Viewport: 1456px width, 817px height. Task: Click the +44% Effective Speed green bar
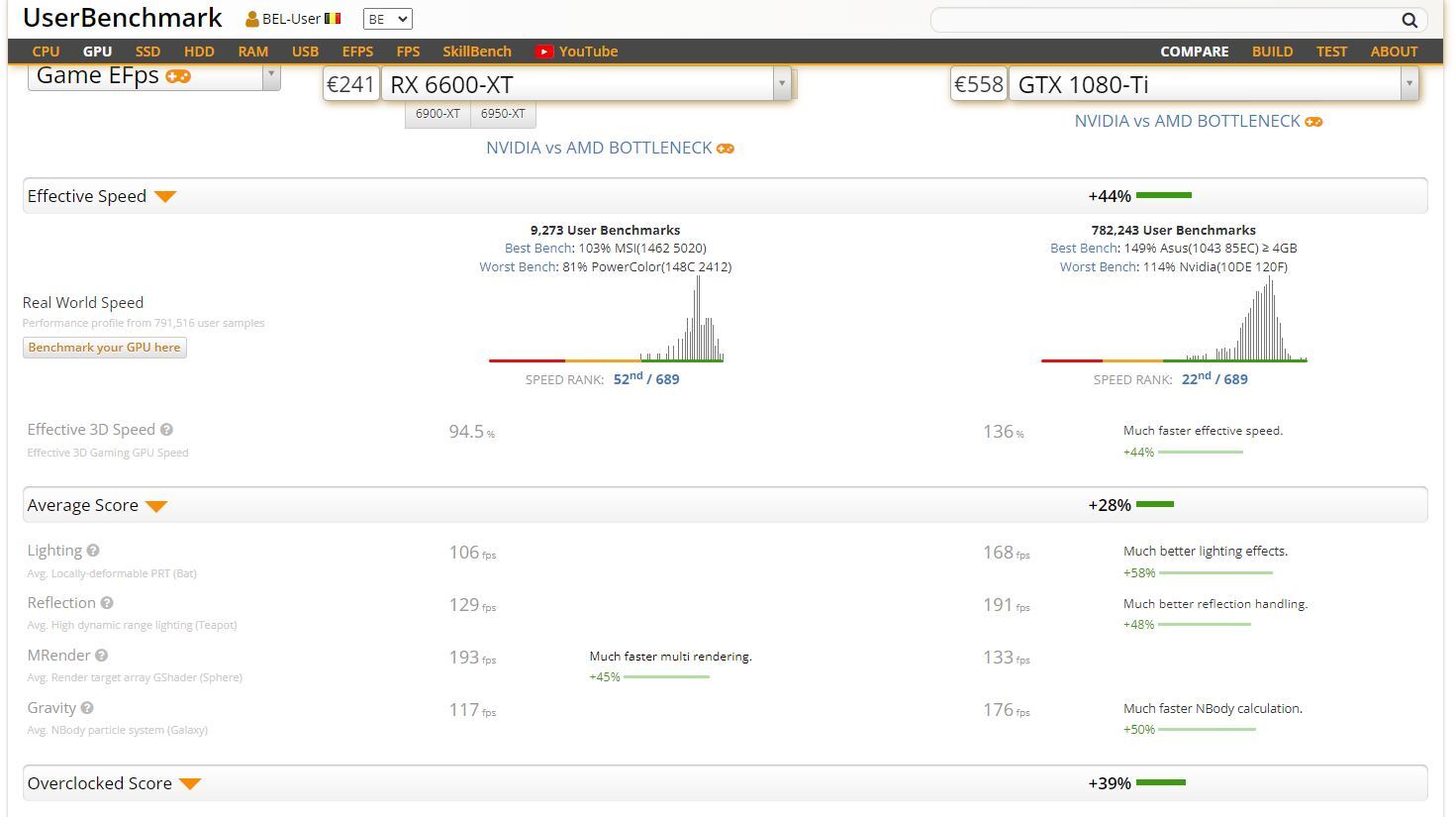pyautogui.click(x=1164, y=196)
